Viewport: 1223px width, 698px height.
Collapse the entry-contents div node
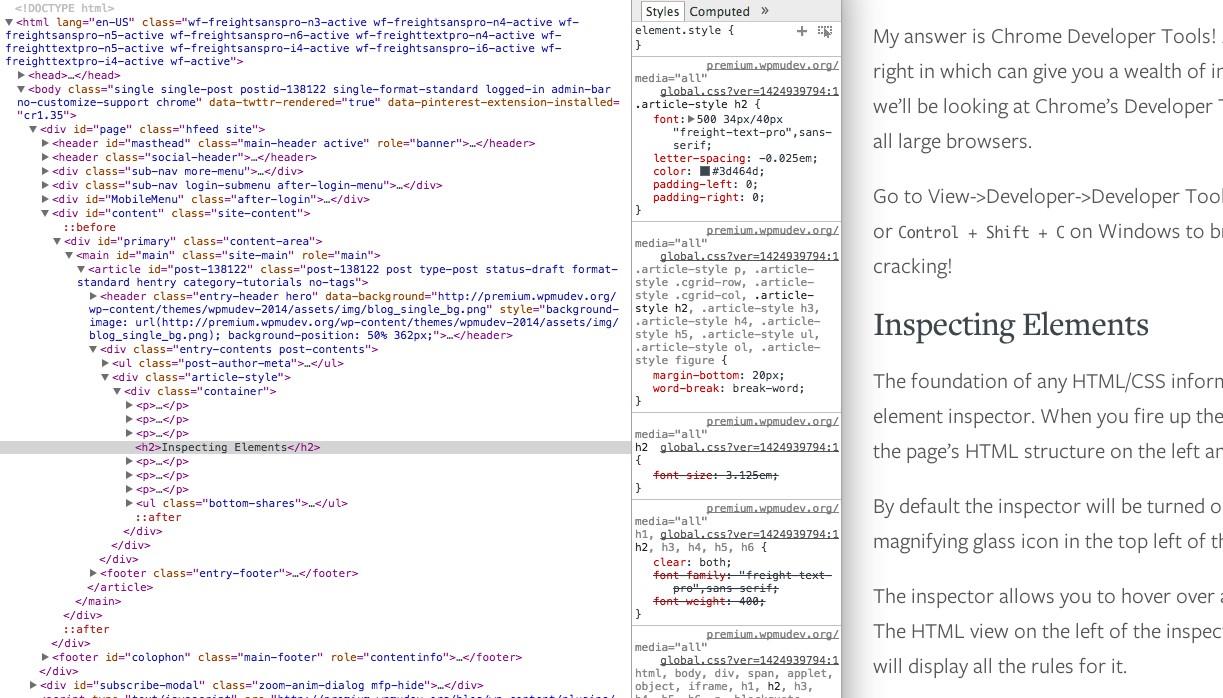pyautogui.click(x=93, y=350)
